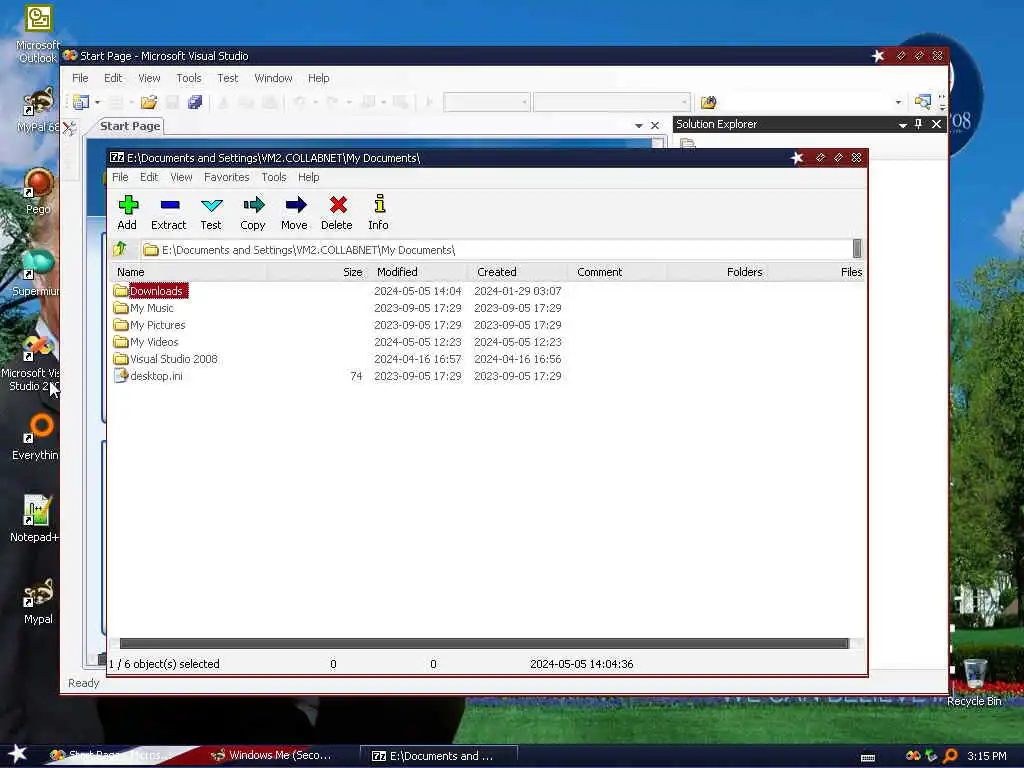Click Solution Explorer window toolbar icon
The image size is (1024, 768).
[688, 144]
